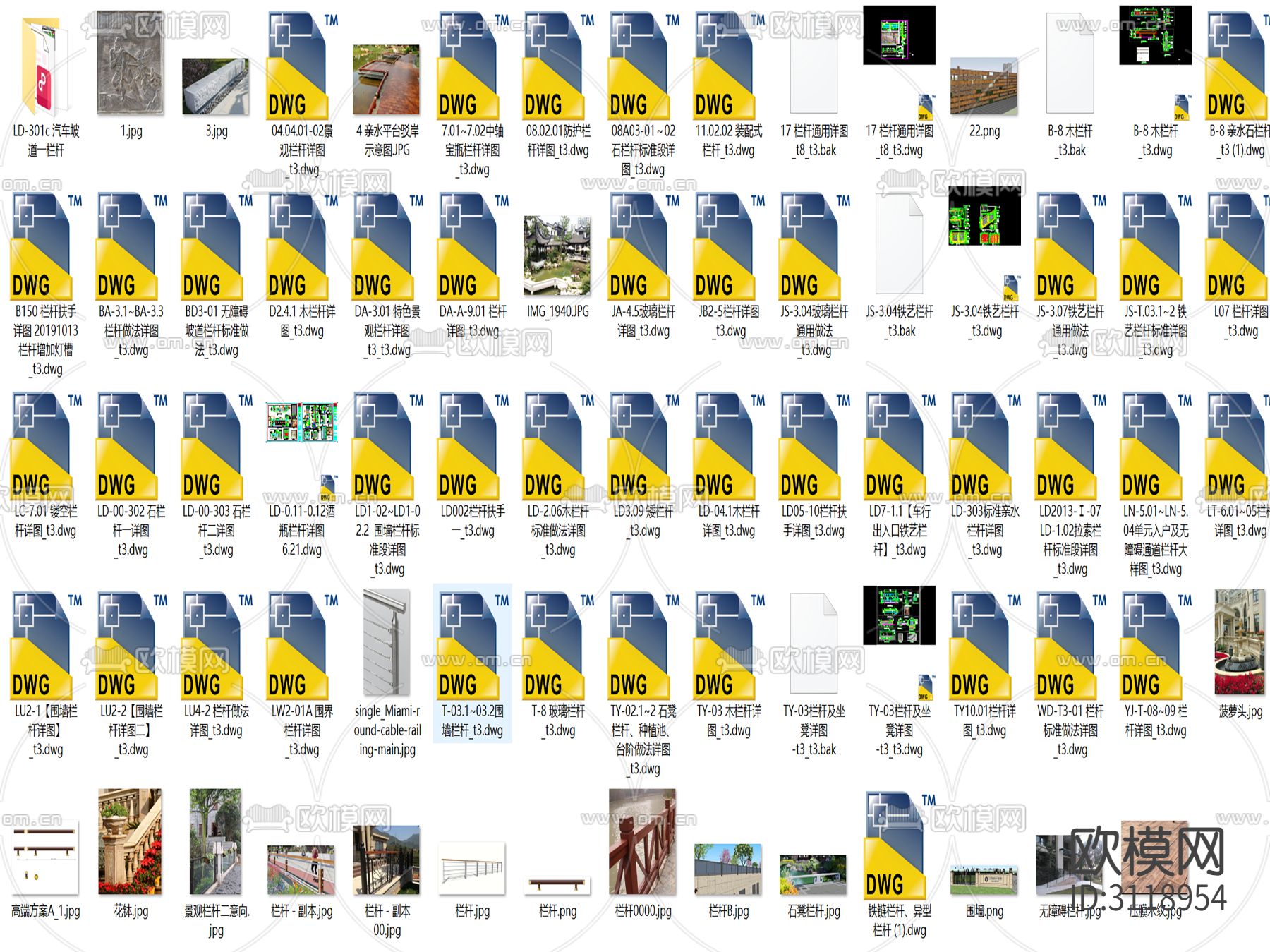This screenshot has width=1270, height=952.
Task: Select the TY-03栏杆及坐凳详图 -t3_t3.dwg preview
Action: pos(899,615)
